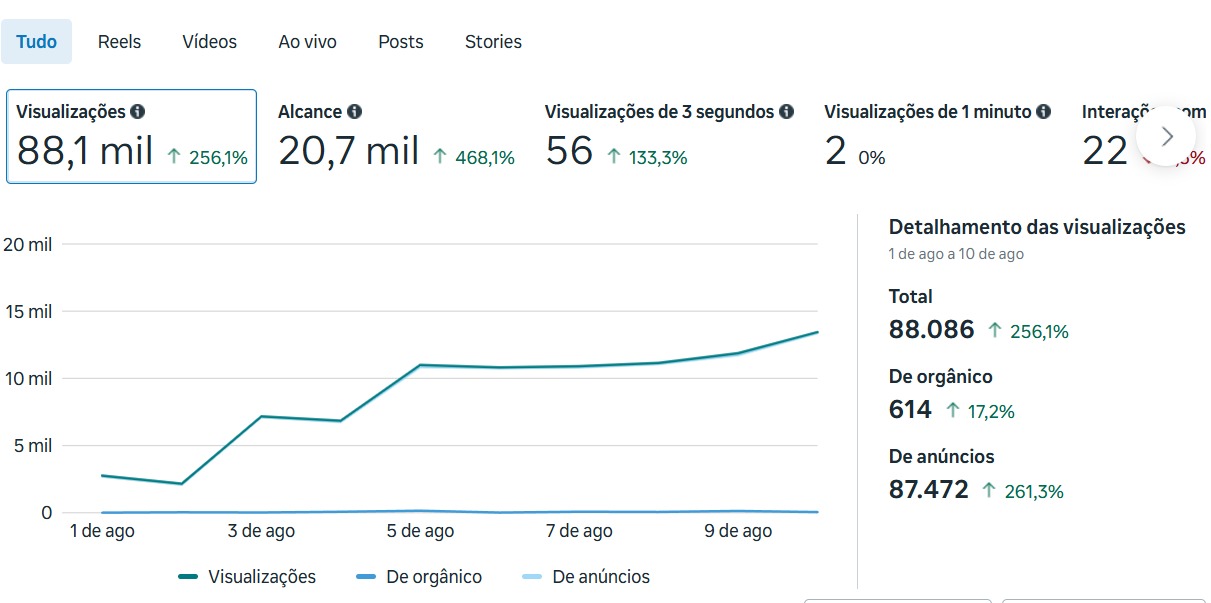Click the info icon next to Alcance

355,112
